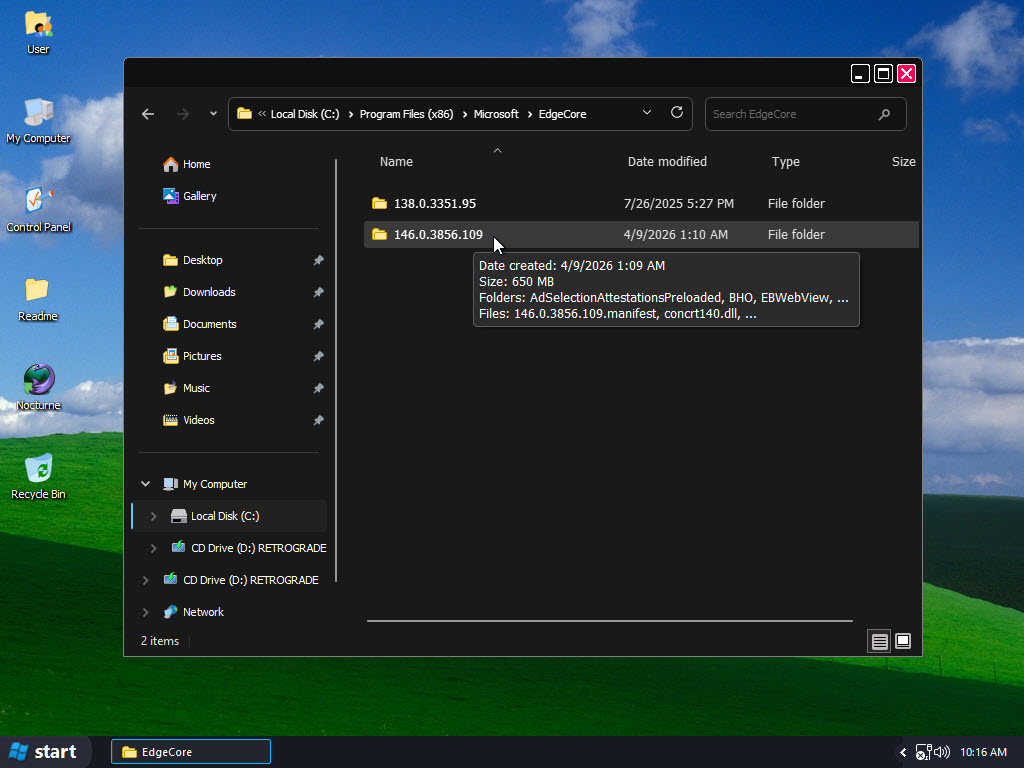This screenshot has width=1024, height=768.
Task: Select the Recycle Bin desktop icon
Action: (38, 470)
